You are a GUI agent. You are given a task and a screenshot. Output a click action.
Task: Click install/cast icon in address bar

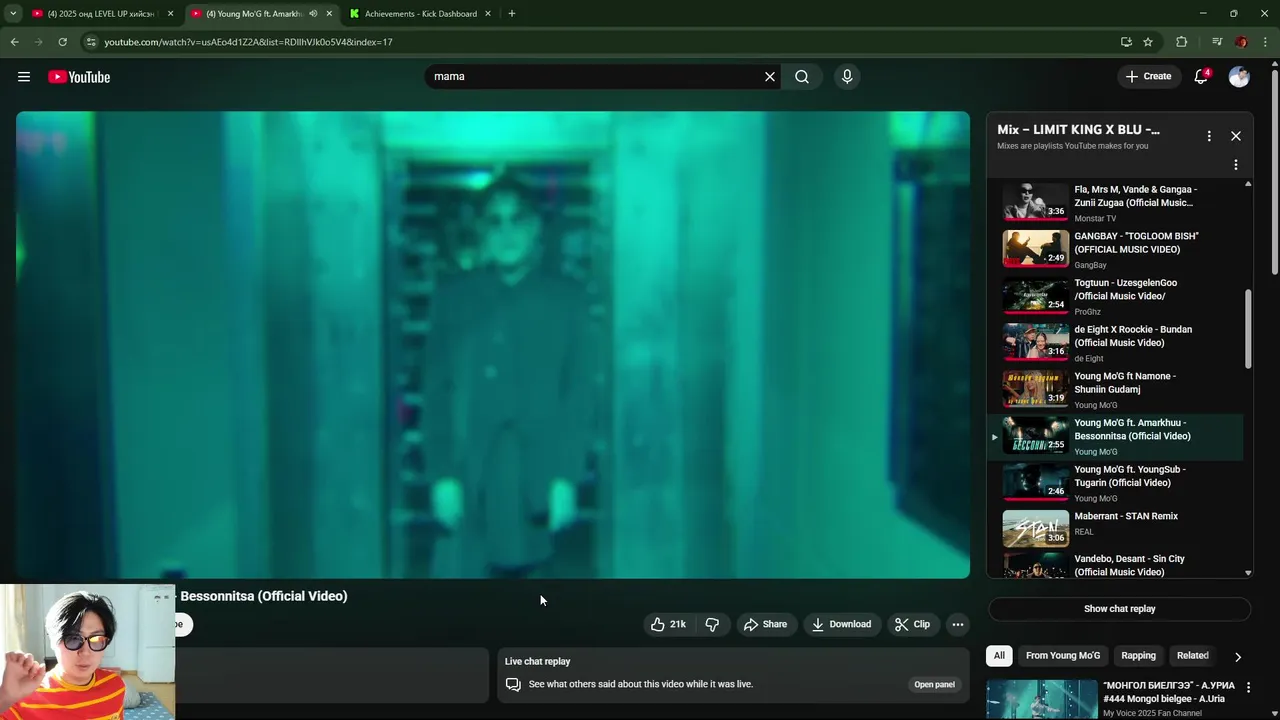[x=1126, y=42]
